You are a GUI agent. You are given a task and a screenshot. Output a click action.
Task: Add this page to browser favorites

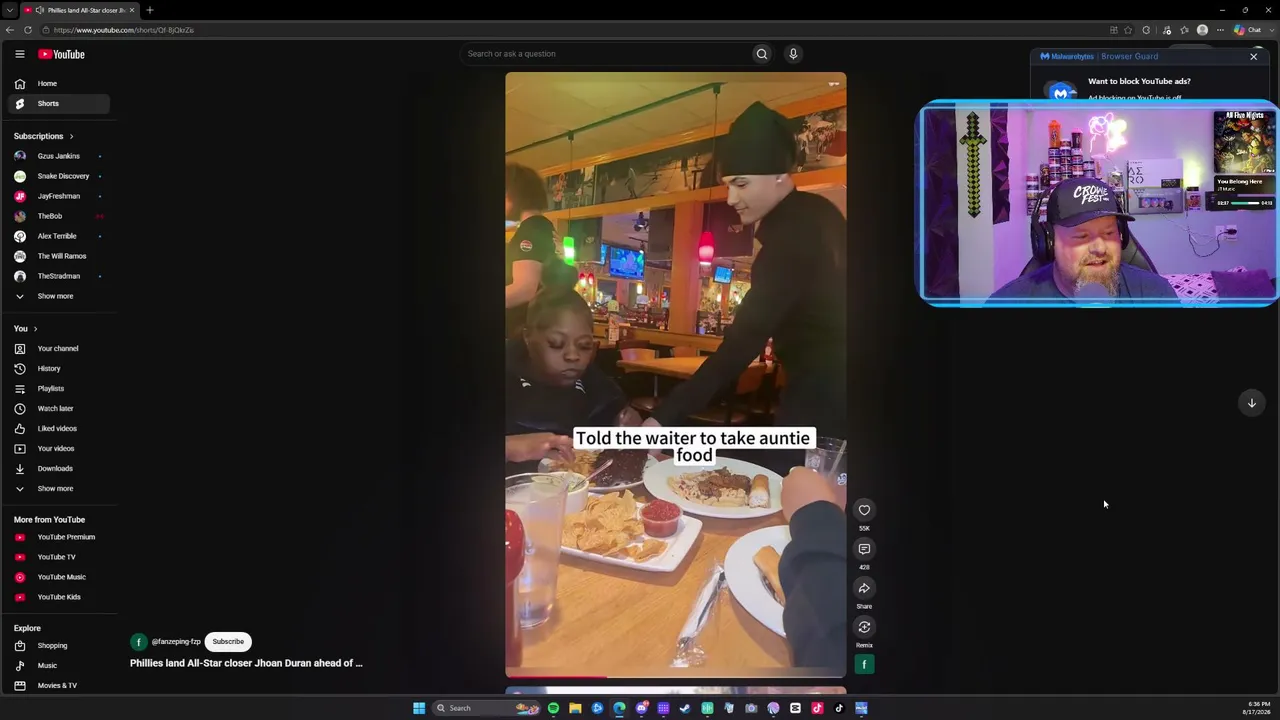click(x=1128, y=30)
